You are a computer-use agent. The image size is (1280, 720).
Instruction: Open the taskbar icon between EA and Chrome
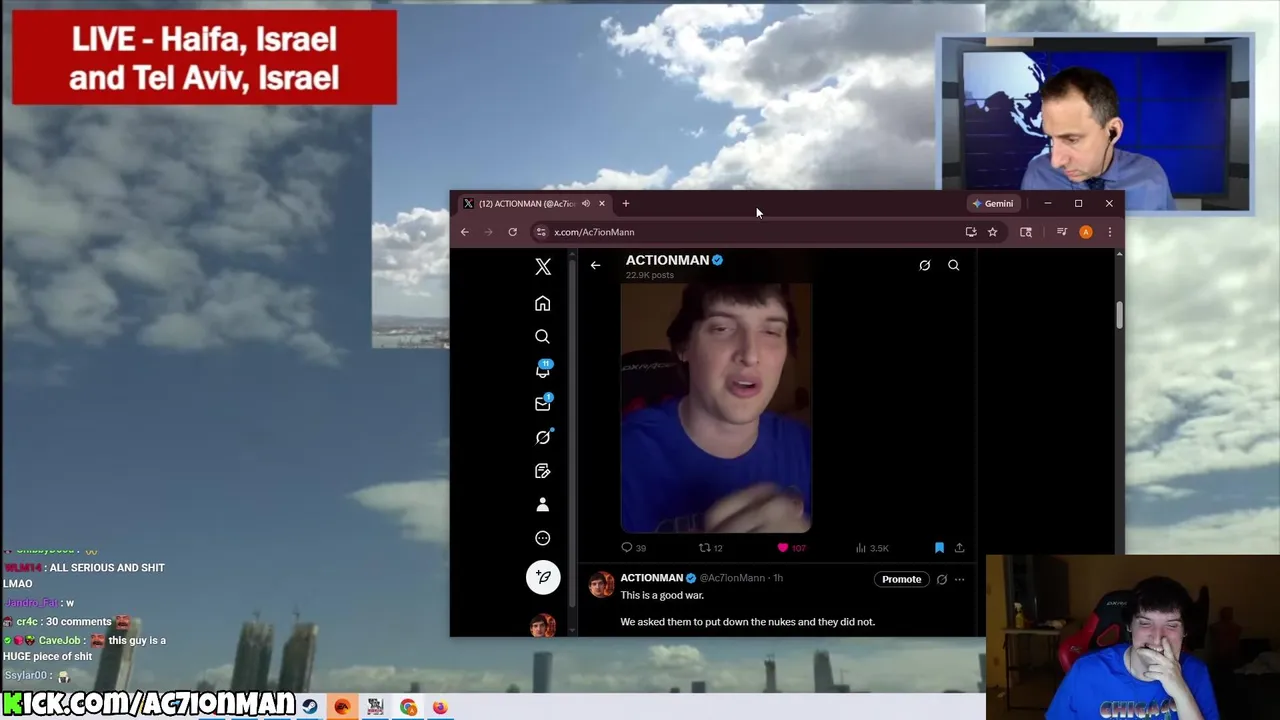[x=375, y=707]
